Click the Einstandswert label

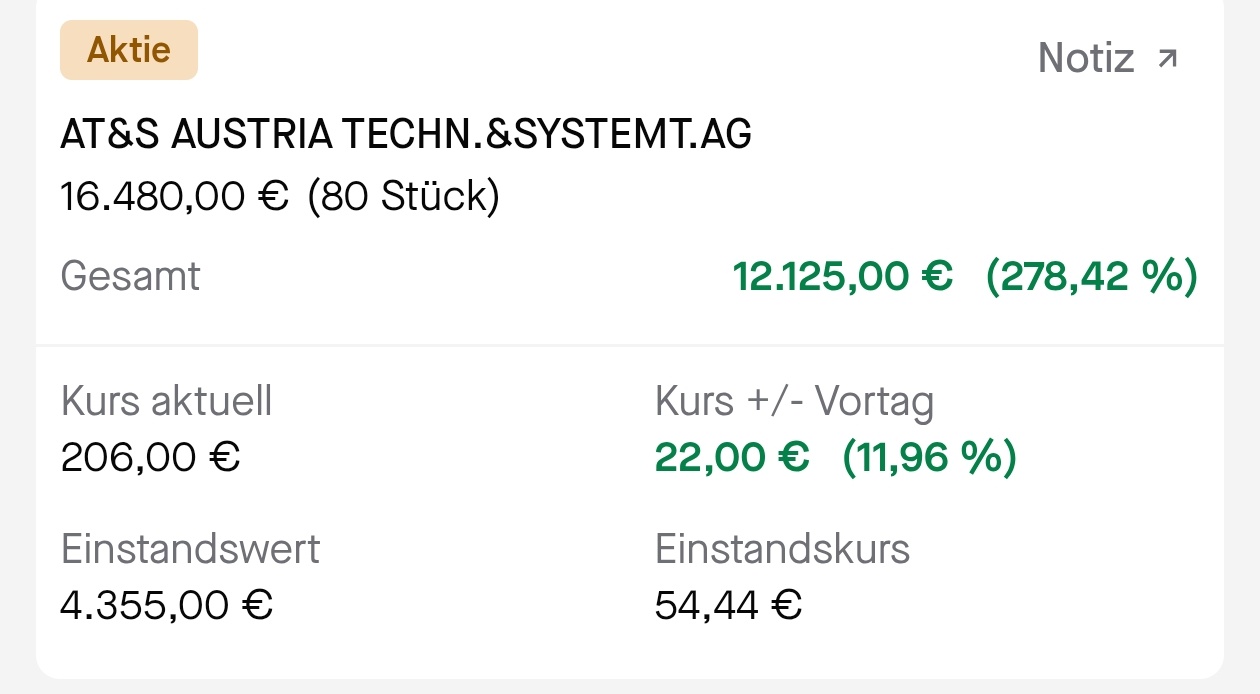pyautogui.click(x=190, y=550)
